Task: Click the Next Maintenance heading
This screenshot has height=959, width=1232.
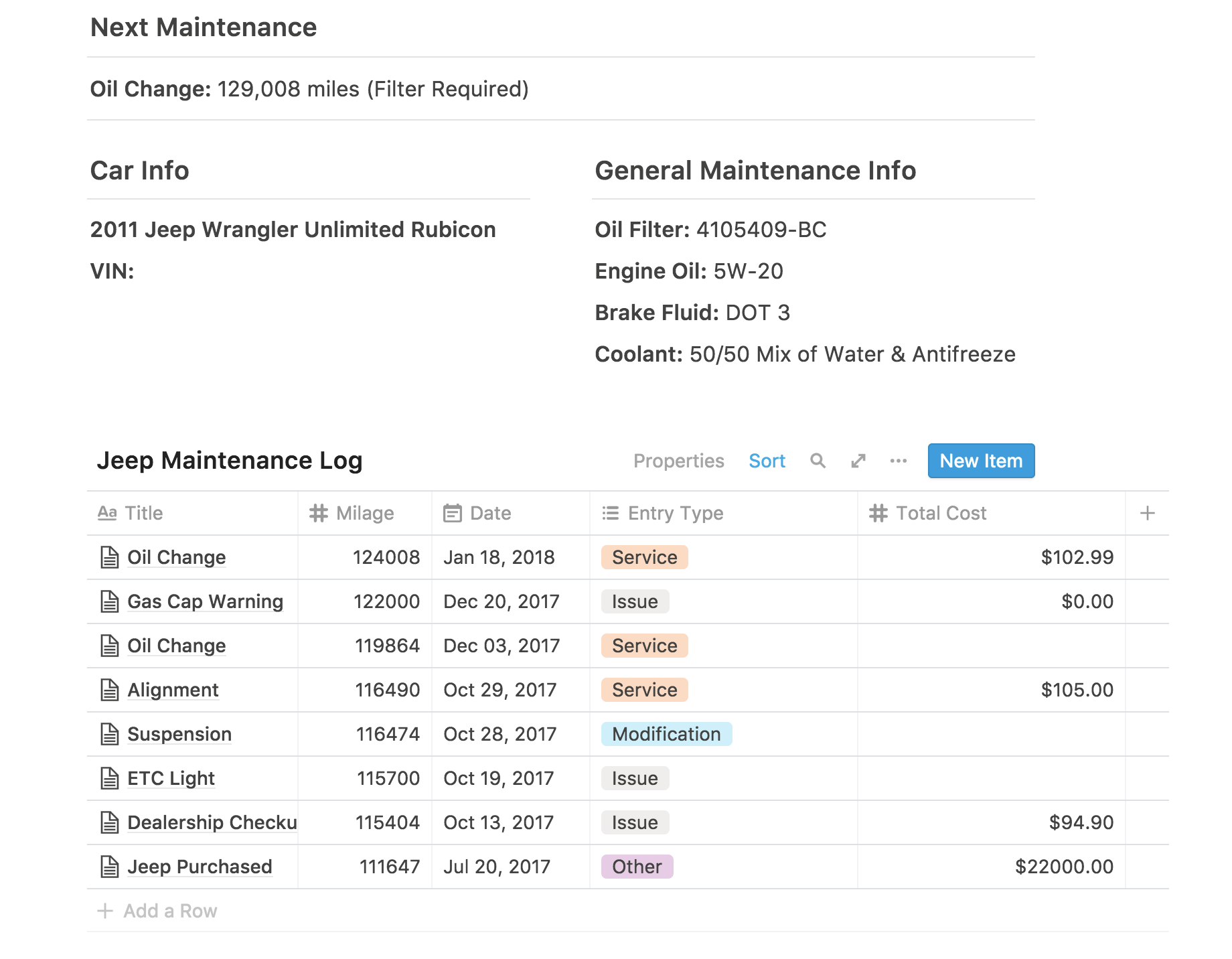Action: tap(204, 27)
